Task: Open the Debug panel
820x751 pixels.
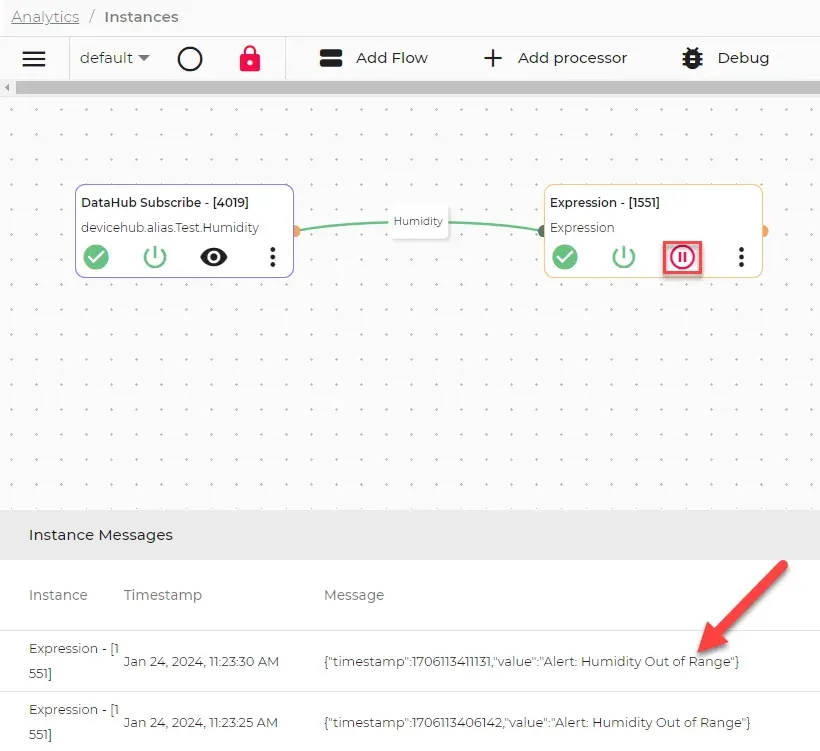Action: pos(725,58)
